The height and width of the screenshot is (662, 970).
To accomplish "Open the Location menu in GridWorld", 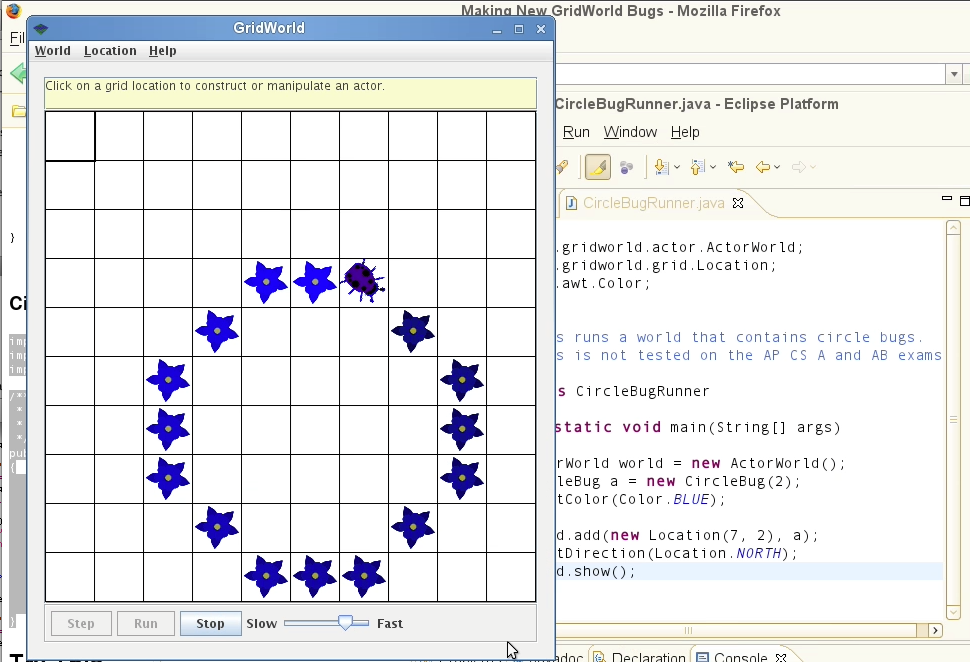I will (110, 51).
